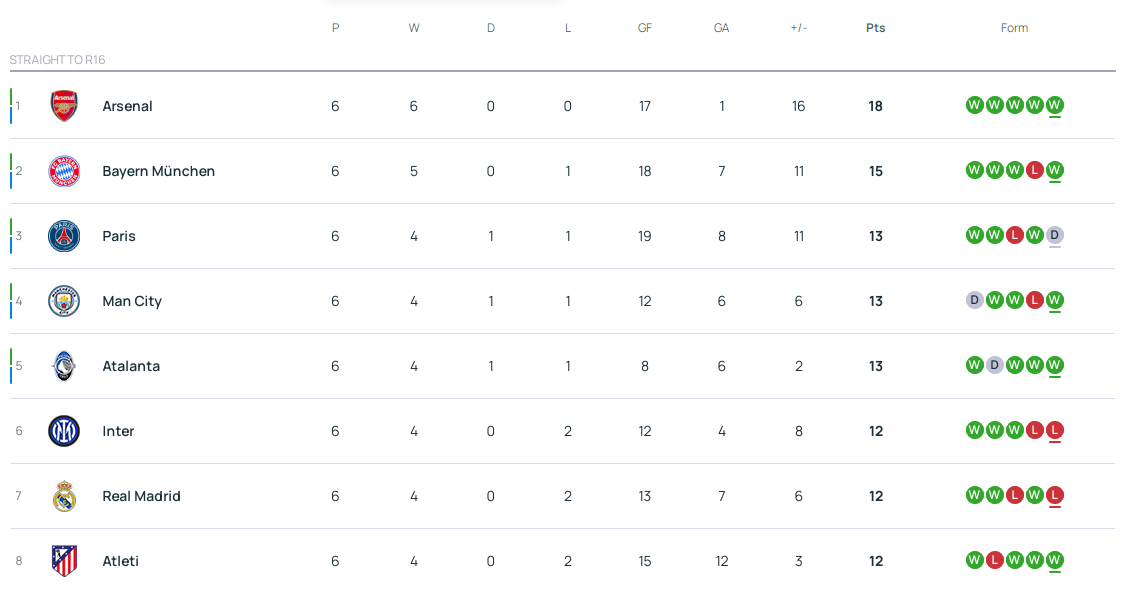The image size is (1123, 595).
Task: Sort the table by Pts column
Action: (875, 28)
